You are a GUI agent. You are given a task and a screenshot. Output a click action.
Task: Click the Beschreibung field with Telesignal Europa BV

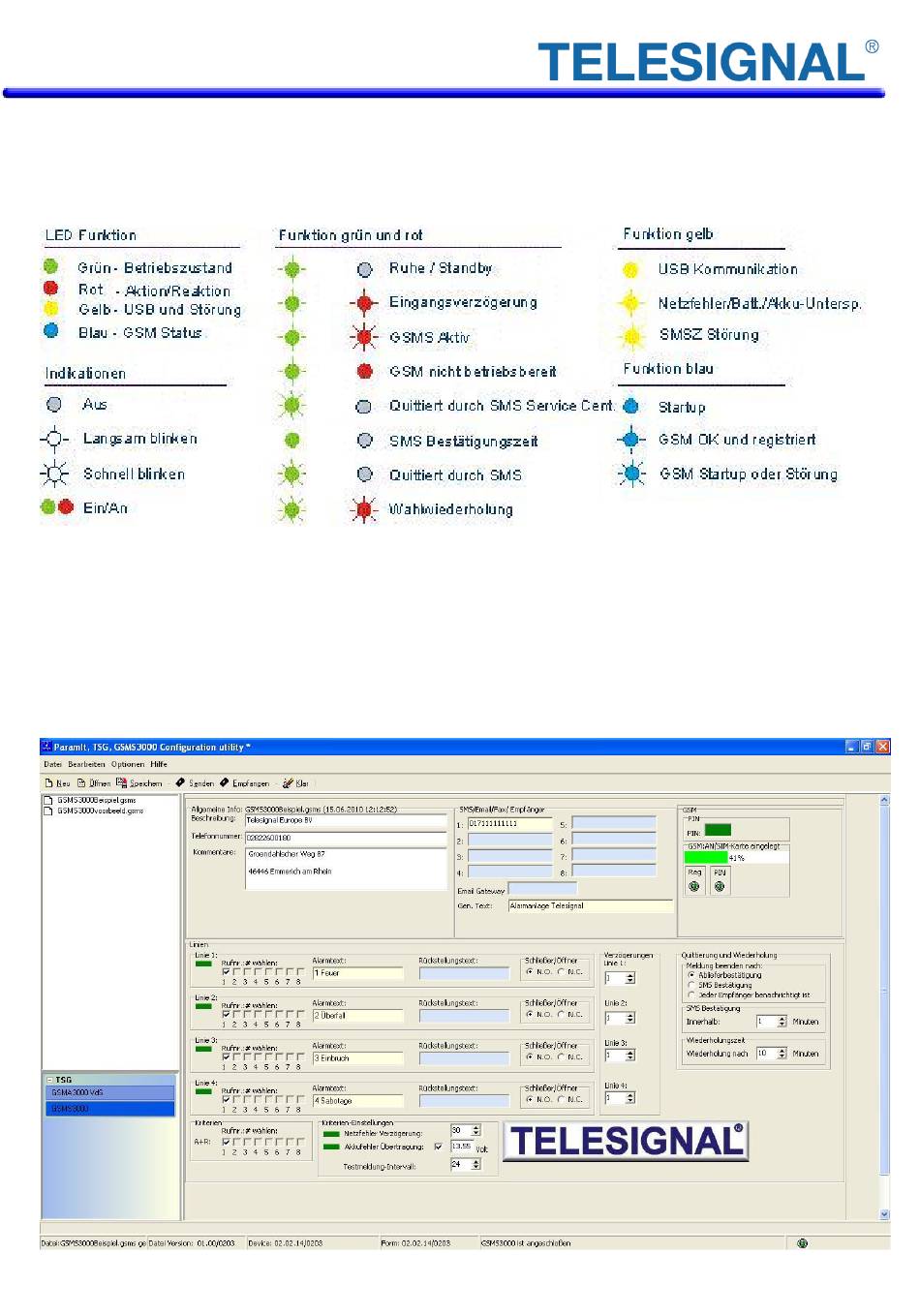(x=346, y=820)
